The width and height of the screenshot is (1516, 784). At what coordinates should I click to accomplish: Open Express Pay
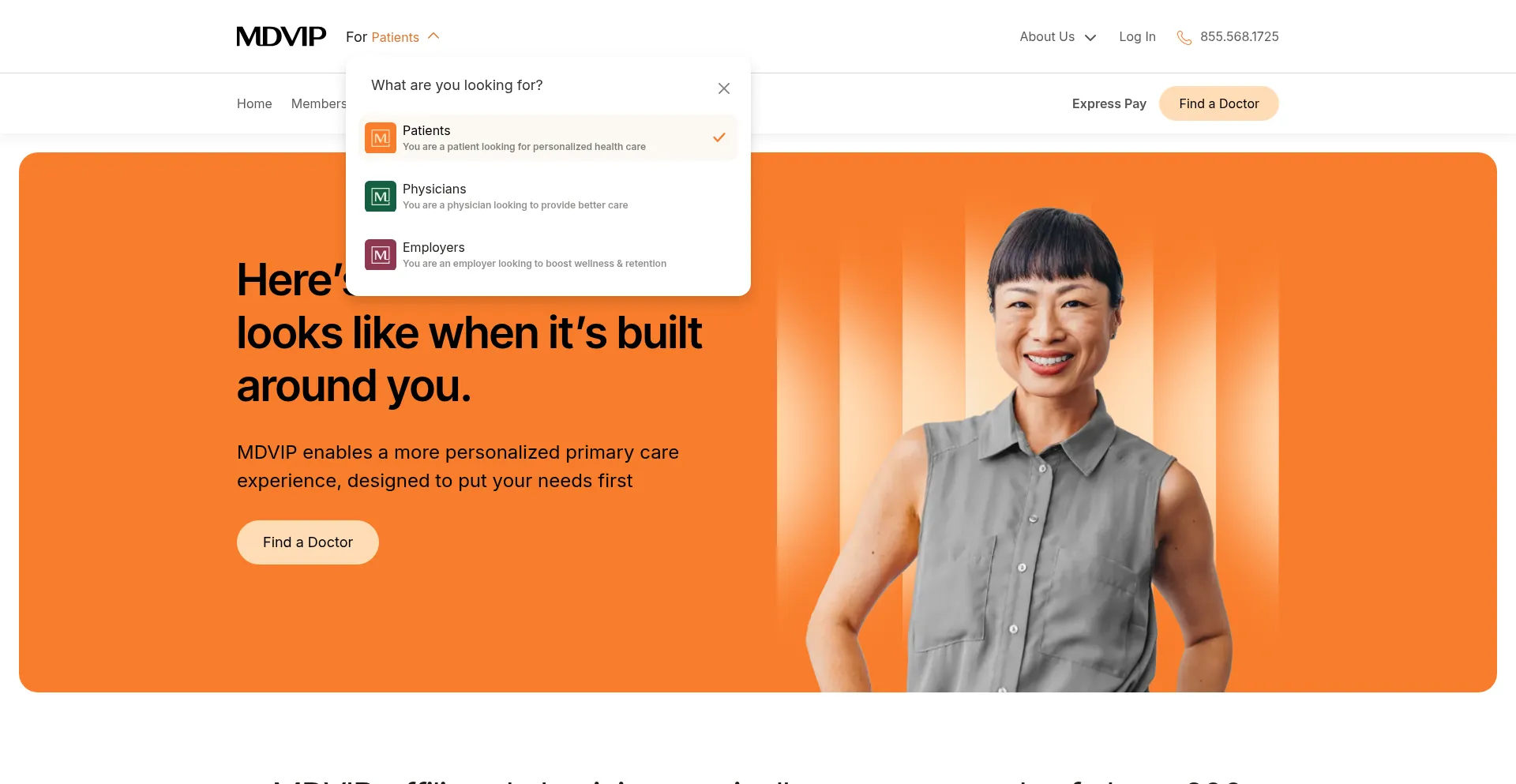coord(1109,103)
